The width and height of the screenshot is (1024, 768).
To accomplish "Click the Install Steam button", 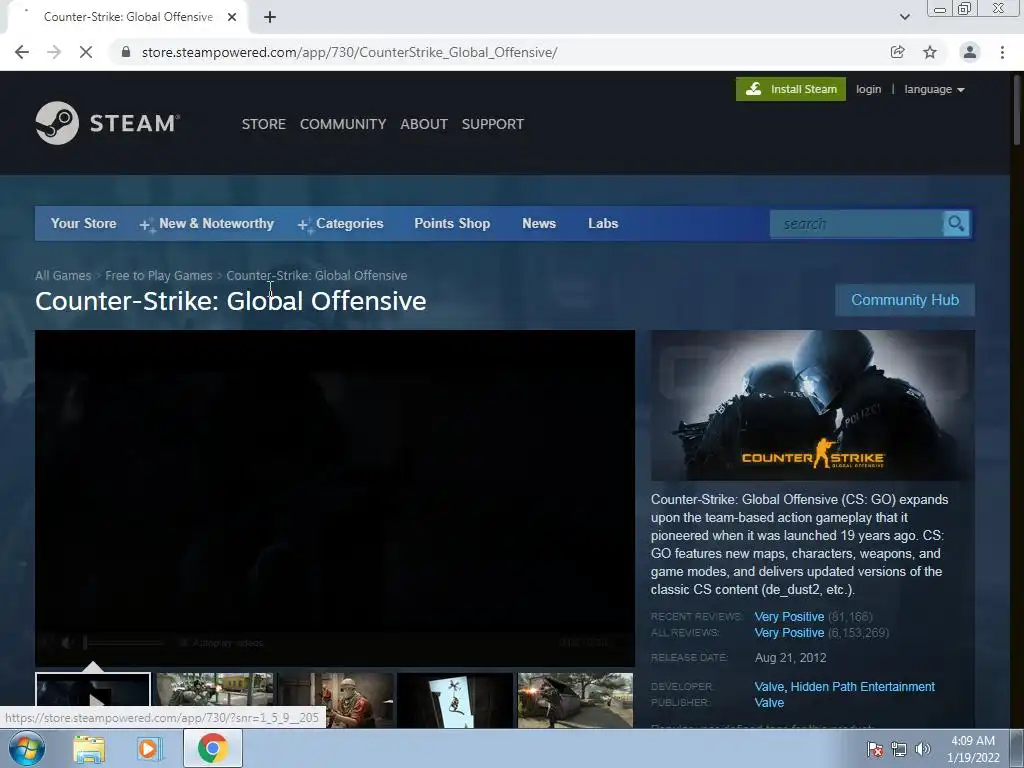I will pyautogui.click(x=791, y=89).
